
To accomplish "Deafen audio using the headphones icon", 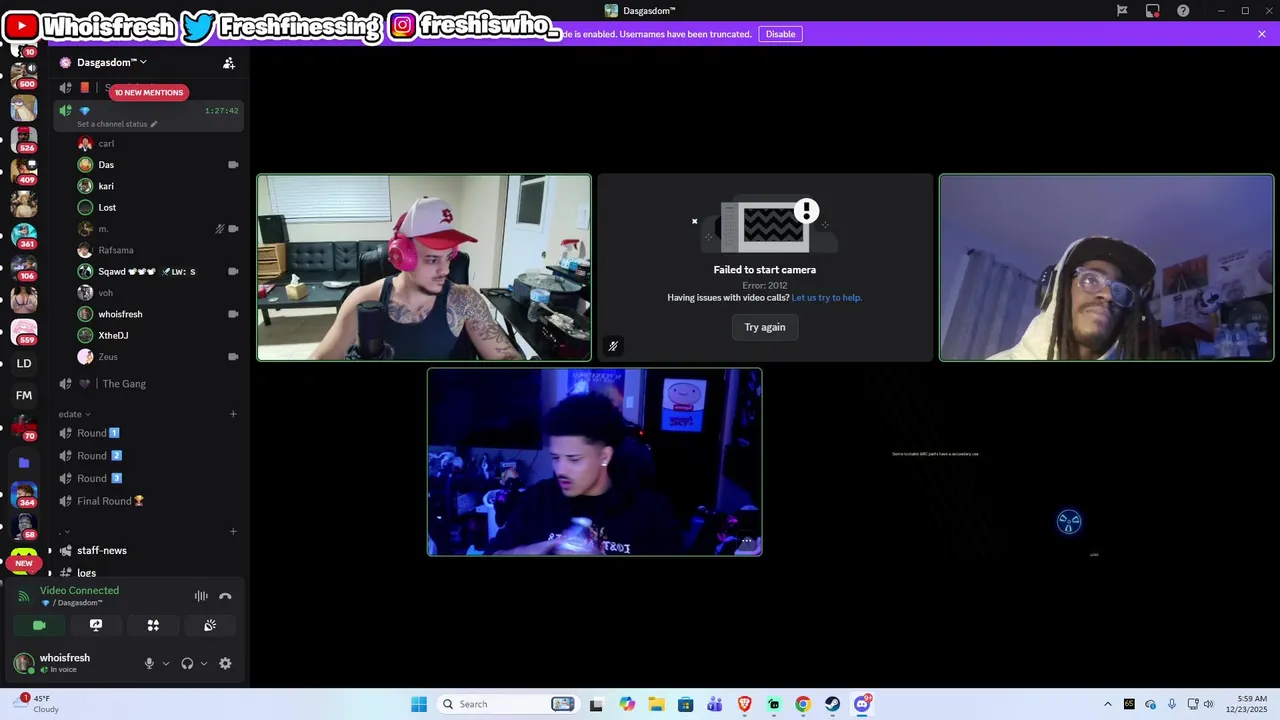I will pos(187,663).
